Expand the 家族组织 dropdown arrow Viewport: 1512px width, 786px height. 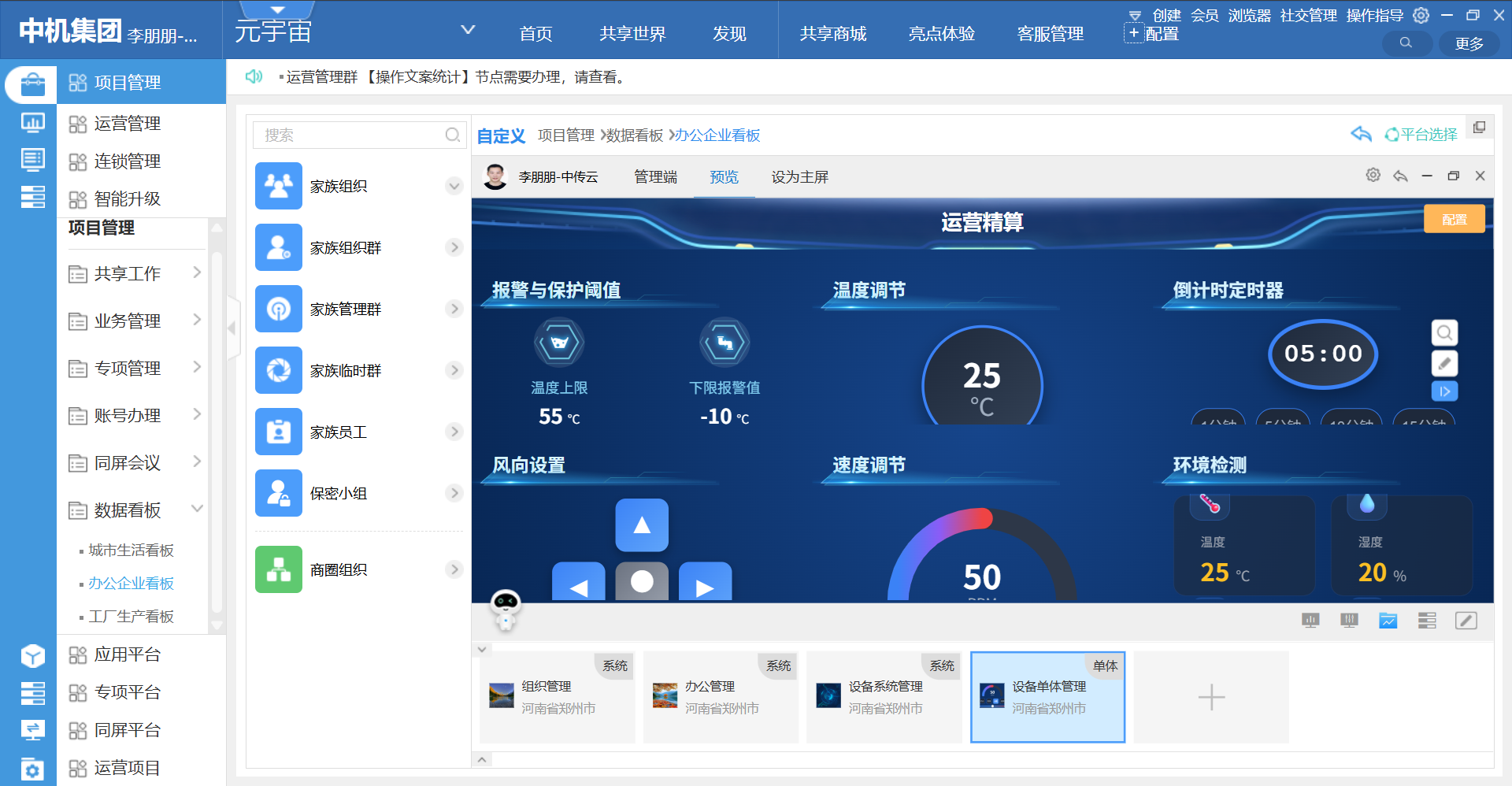(454, 186)
